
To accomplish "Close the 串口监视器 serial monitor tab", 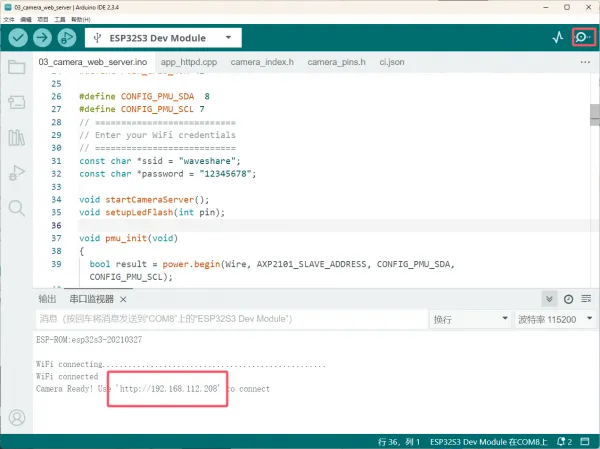I will (x=124, y=299).
